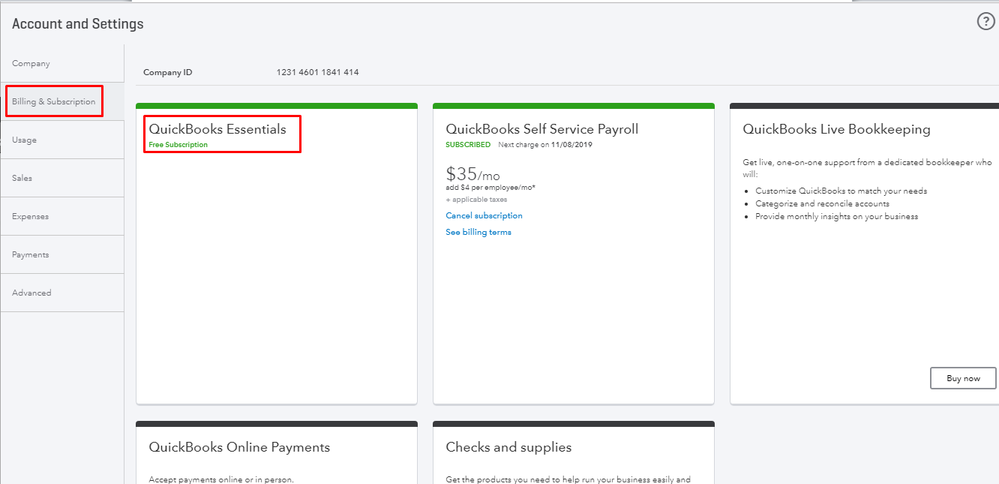Open the Expenses settings tab
This screenshot has height=484, width=999.
click(x=62, y=217)
